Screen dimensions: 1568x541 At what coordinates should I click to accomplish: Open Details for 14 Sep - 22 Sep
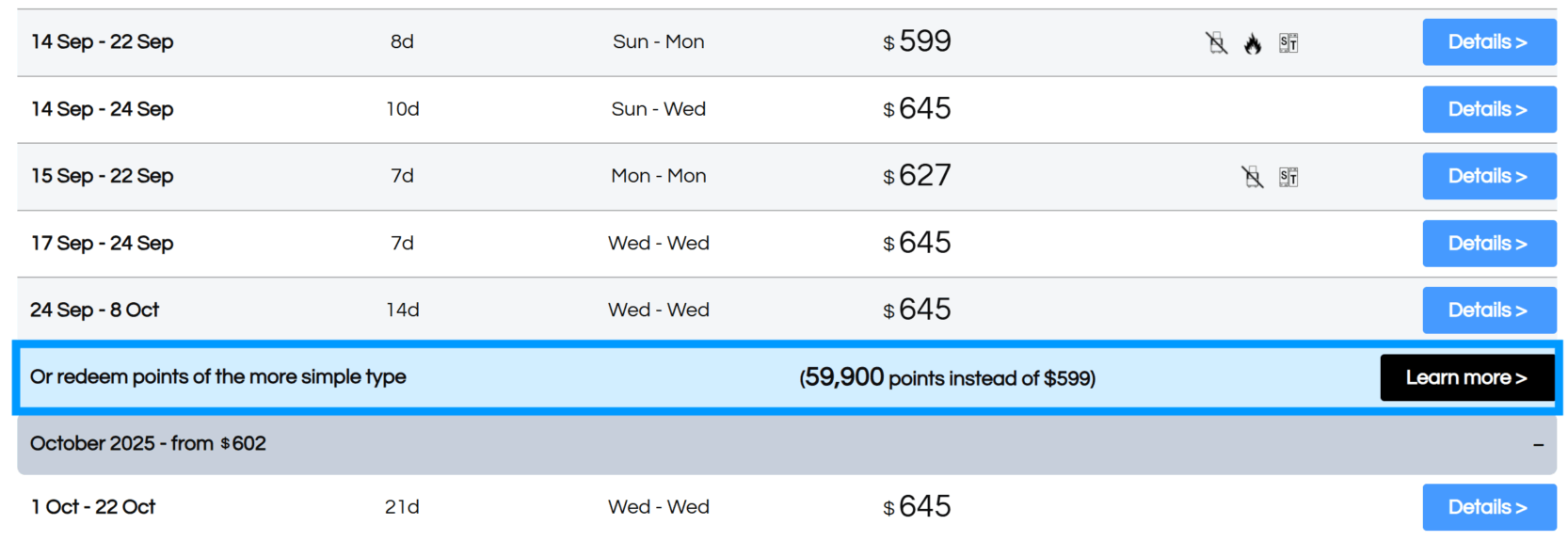tap(1489, 42)
